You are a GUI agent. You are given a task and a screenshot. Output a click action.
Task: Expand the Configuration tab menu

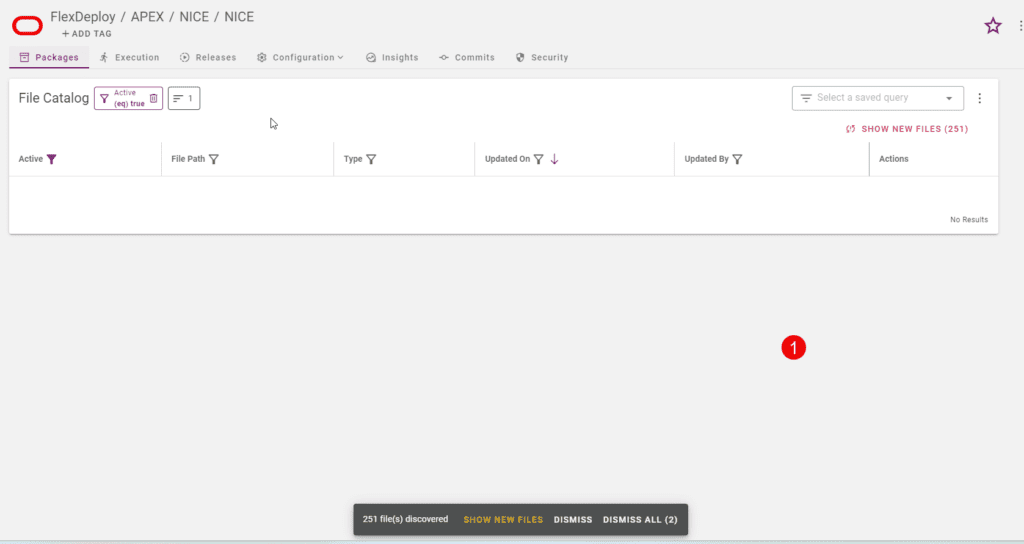(x=300, y=57)
